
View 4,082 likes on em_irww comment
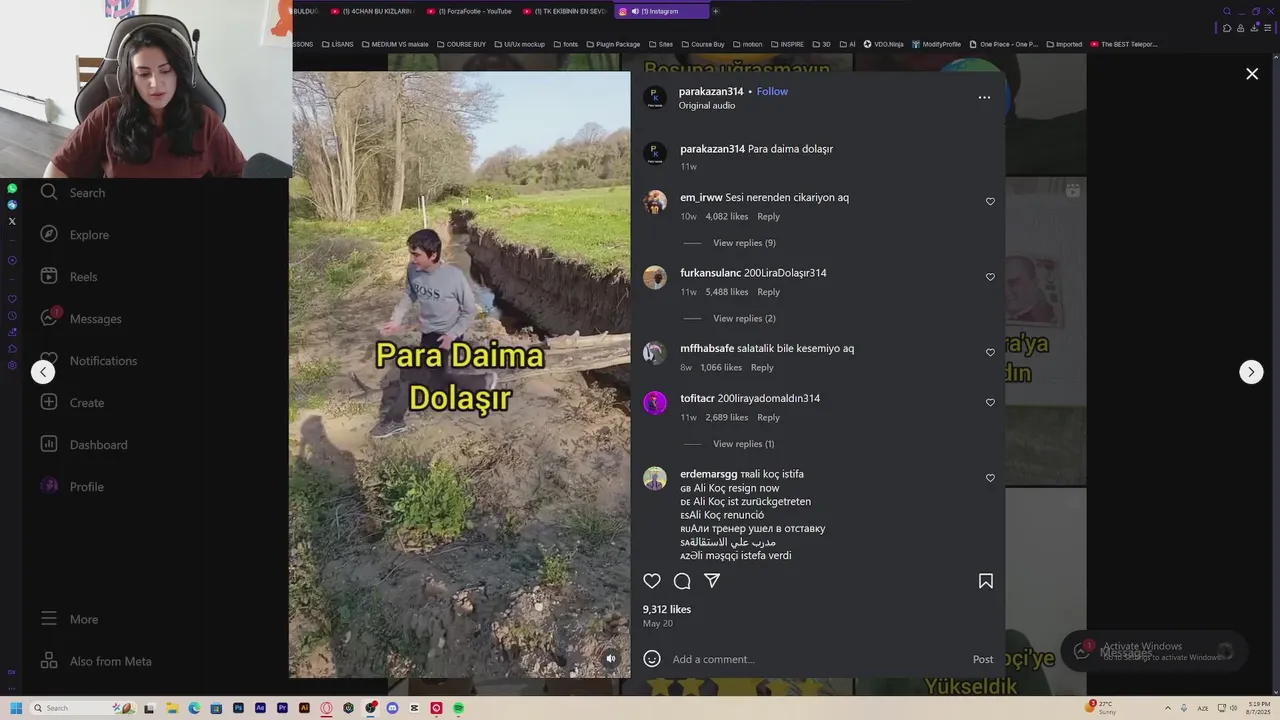(x=726, y=216)
